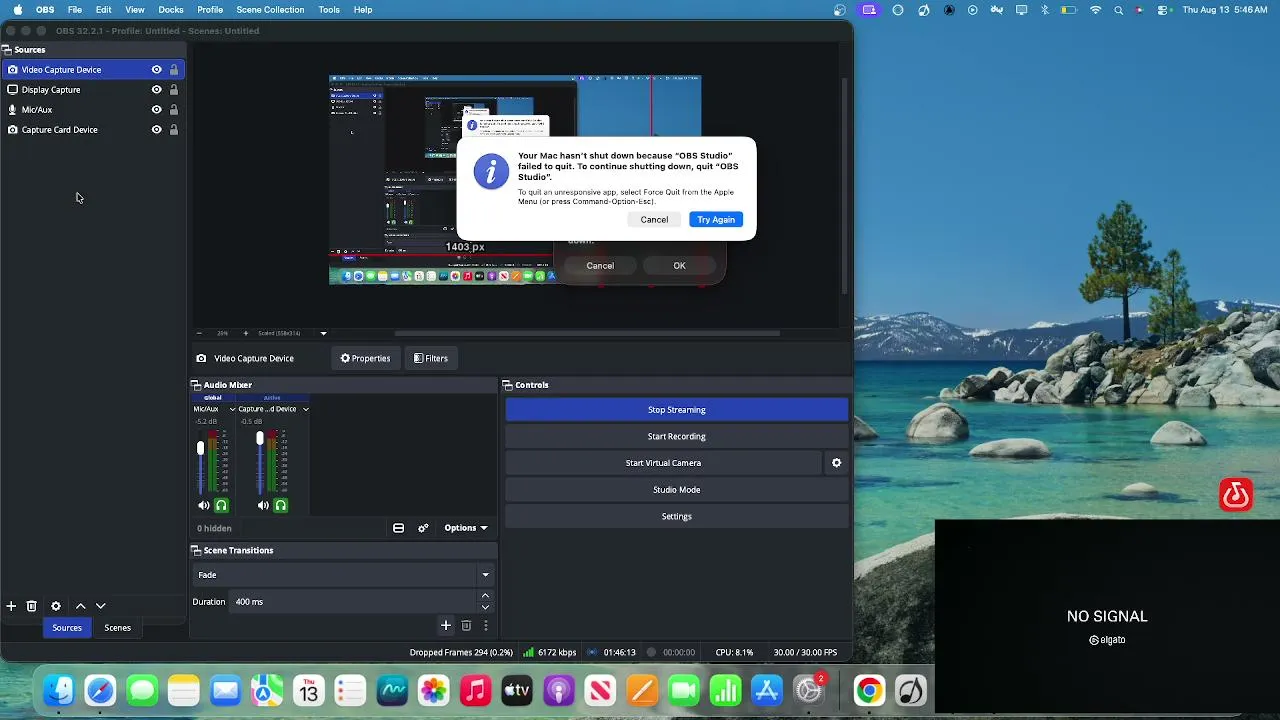
Task: Toggle visibility of Display Capture source
Action: [156, 90]
